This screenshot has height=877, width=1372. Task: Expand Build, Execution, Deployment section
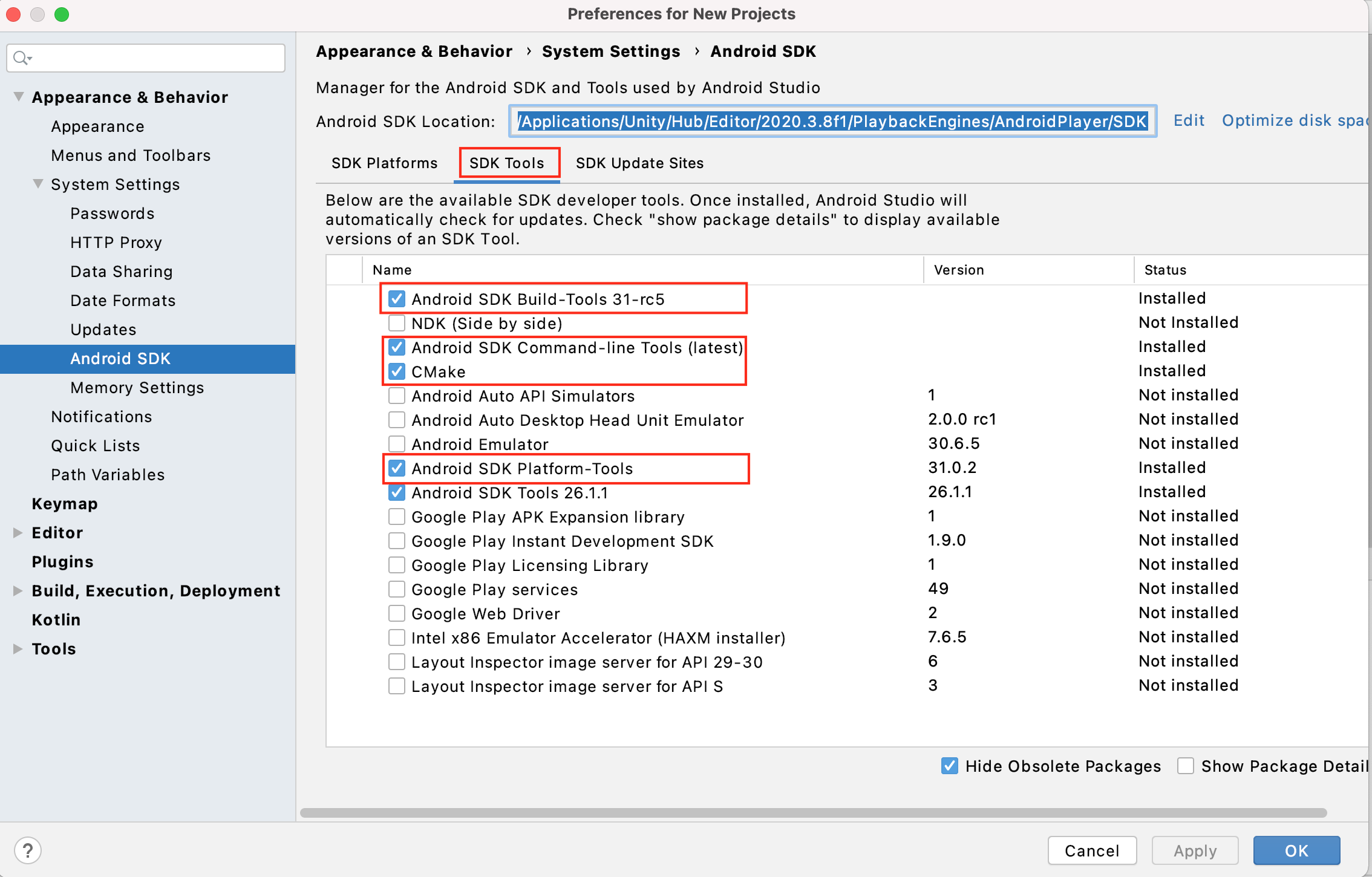(x=18, y=590)
